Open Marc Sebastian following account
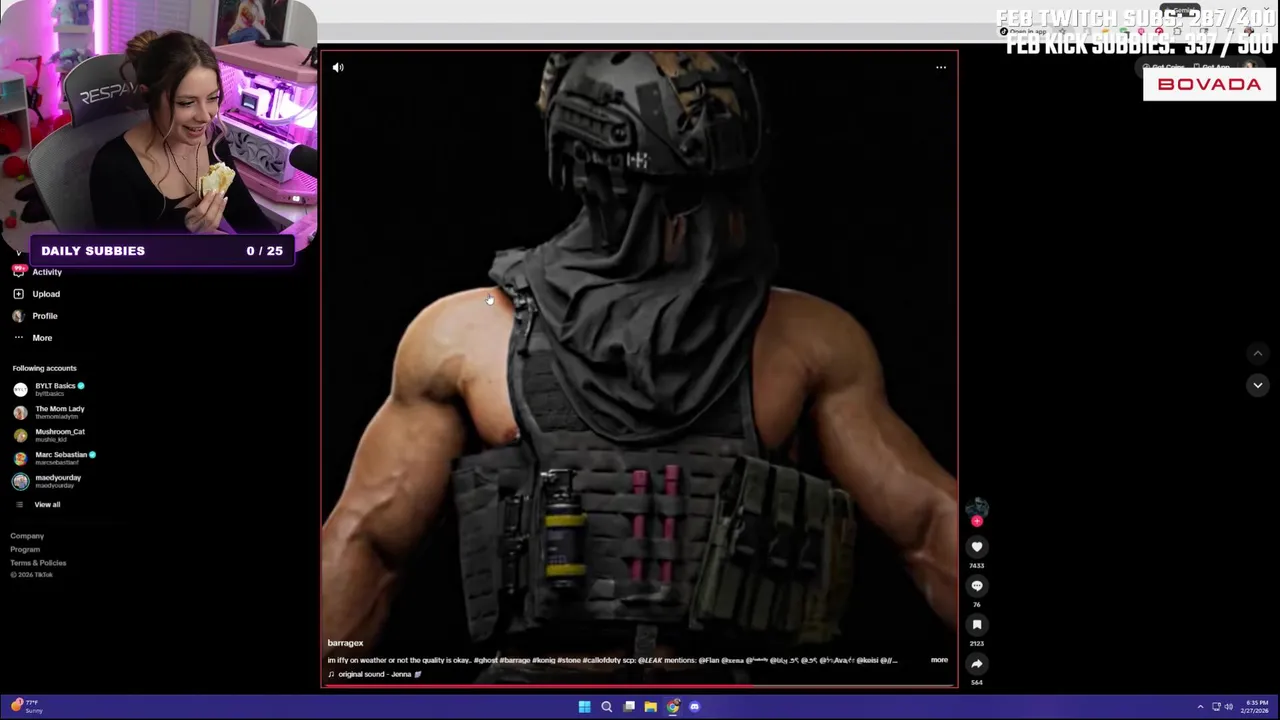The width and height of the screenshot is (1280, 720). click(55, 458)
